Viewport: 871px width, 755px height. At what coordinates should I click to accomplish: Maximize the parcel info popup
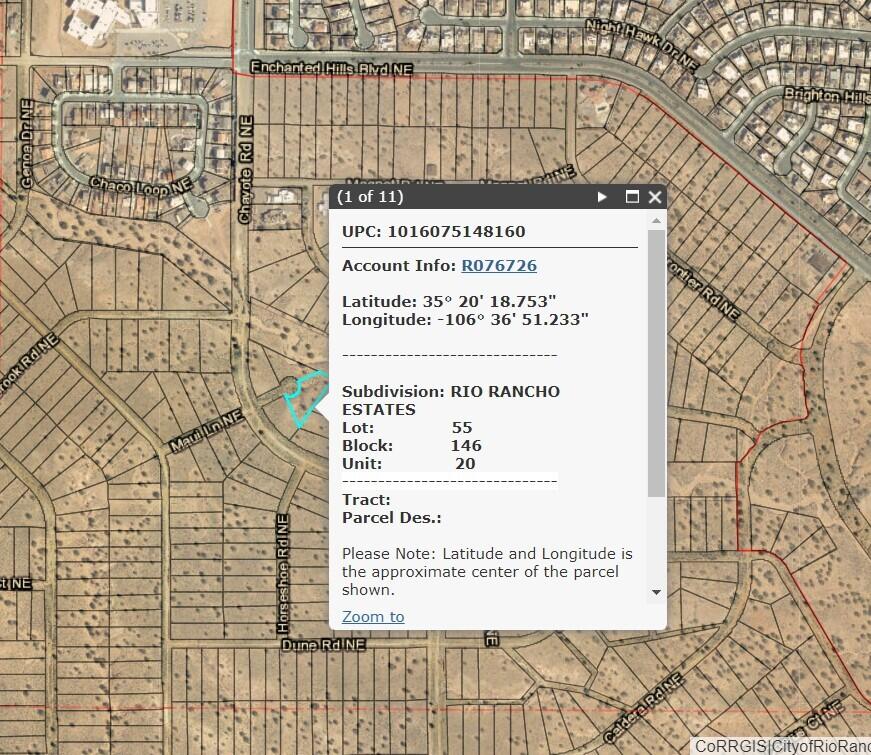[x=632, y=197]
